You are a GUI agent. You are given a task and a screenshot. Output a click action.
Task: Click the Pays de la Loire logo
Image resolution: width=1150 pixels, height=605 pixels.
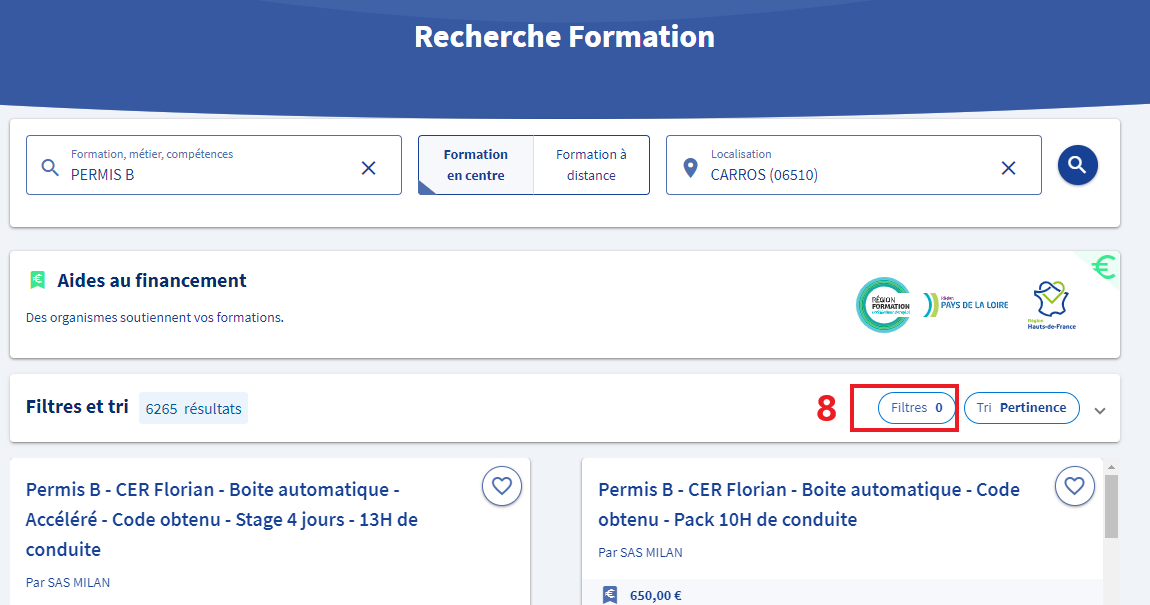pos(967,304)
